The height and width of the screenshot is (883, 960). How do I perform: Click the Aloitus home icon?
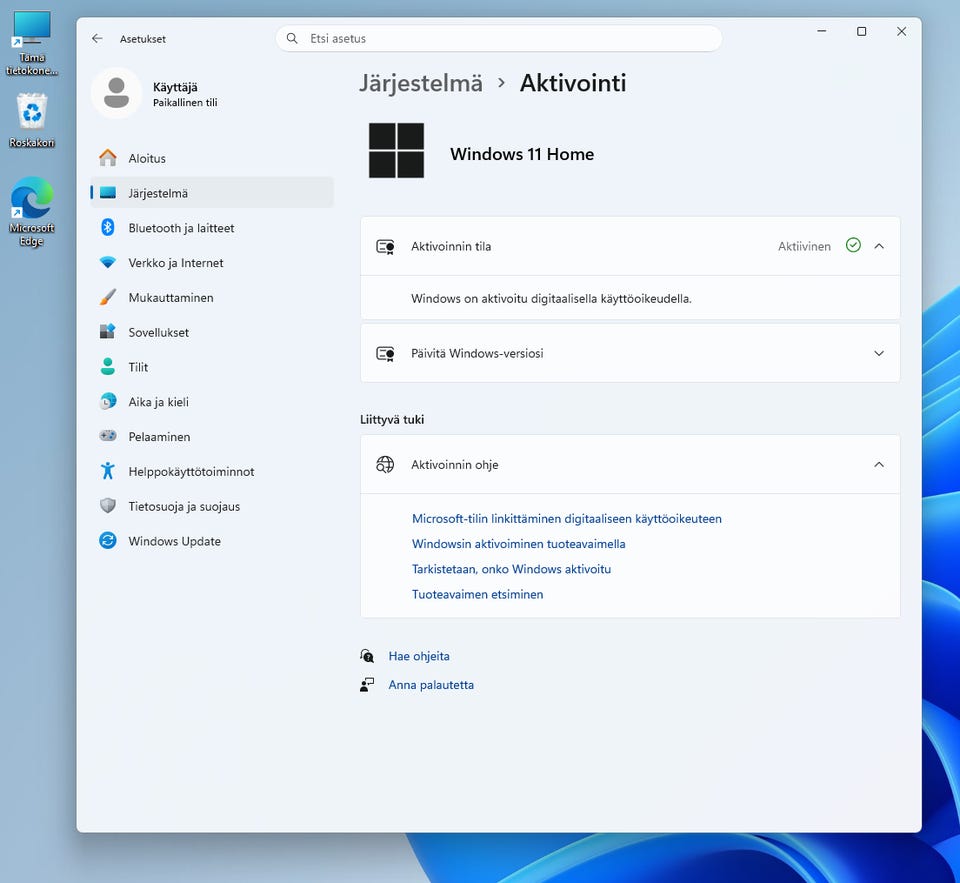point(108,158)
